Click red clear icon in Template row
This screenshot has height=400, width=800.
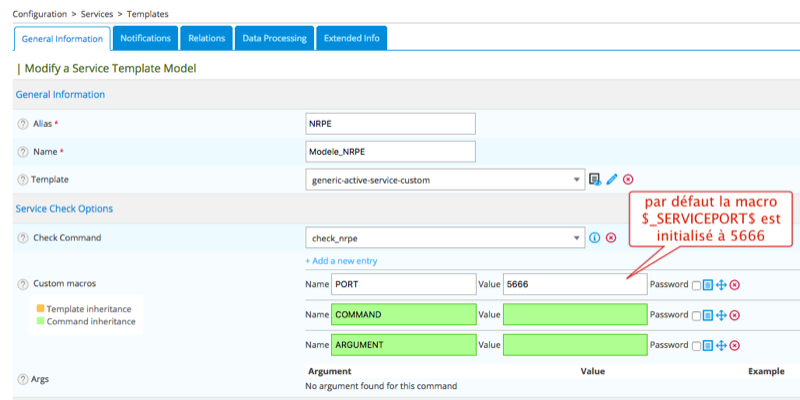point(628,179)
